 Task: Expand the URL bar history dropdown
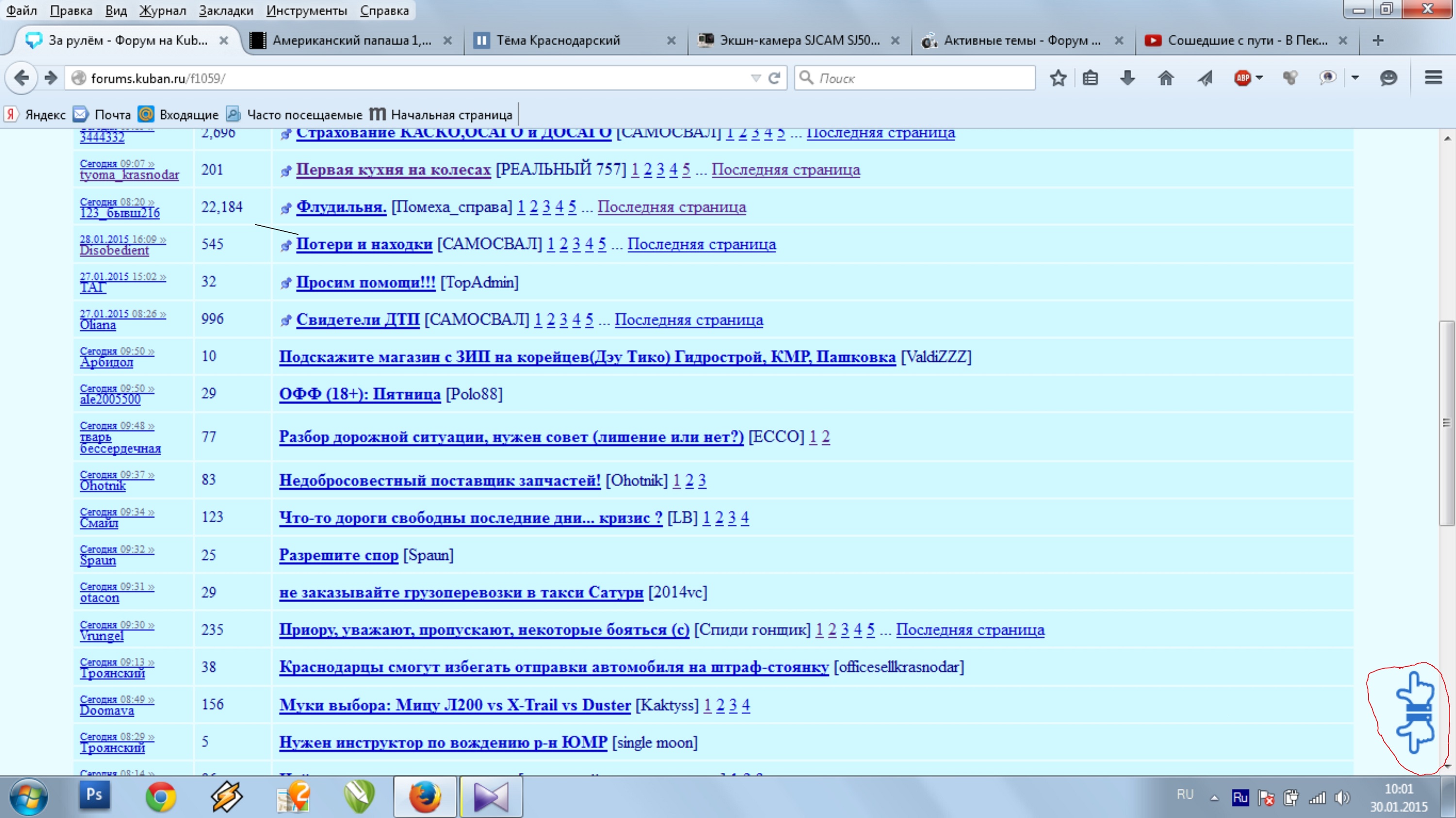(x=755, y=78)
